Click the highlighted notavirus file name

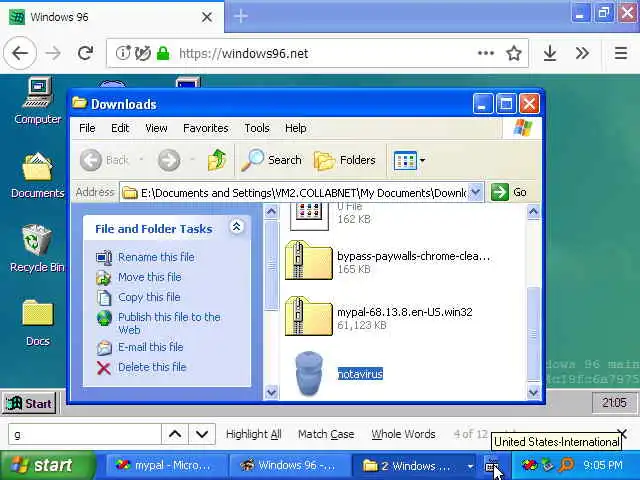360,374
